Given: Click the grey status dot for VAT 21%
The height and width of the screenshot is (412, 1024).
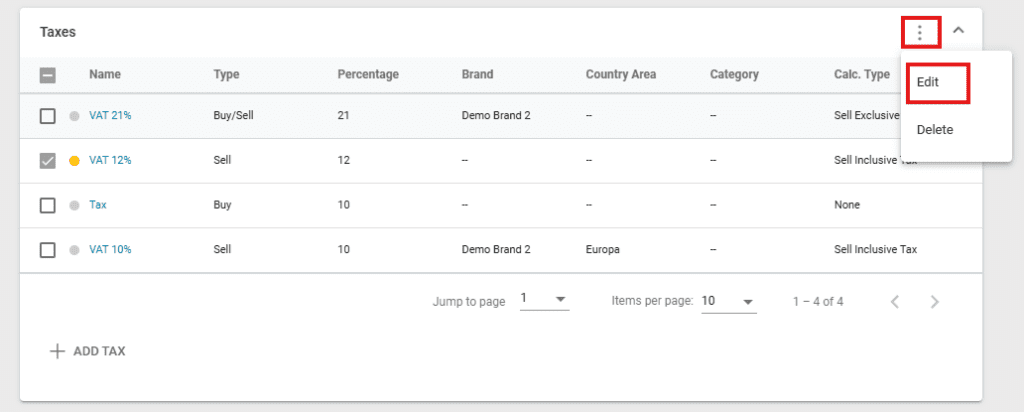Looking at the screenshot, I should pos(74,116).
